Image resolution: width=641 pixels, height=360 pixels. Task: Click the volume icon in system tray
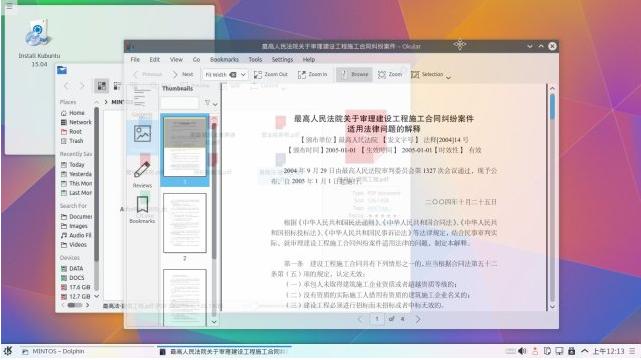pyautogui.click(x=522, y=351)
